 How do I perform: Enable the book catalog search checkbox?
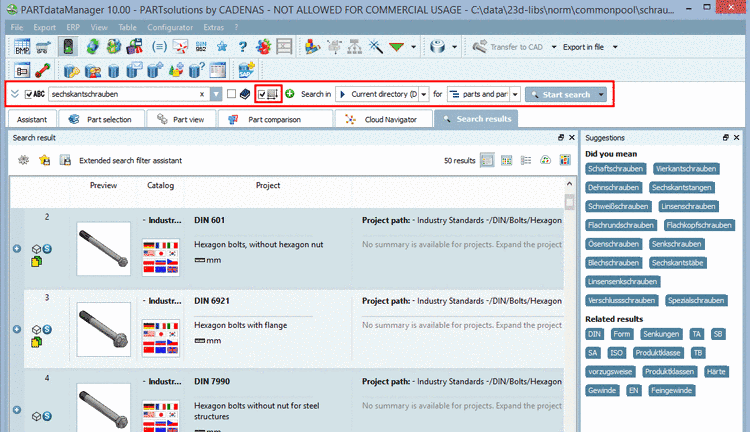coord(232,94)
